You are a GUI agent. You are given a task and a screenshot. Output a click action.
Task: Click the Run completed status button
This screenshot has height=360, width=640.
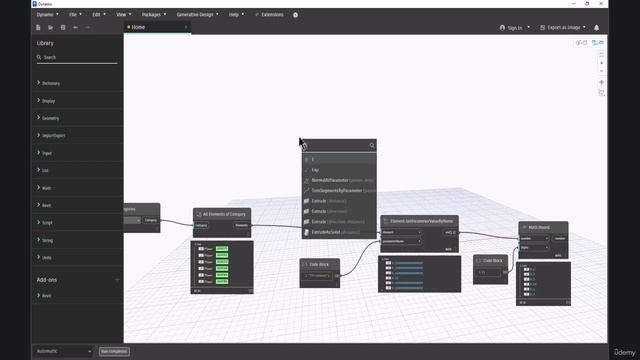[114, 351]
